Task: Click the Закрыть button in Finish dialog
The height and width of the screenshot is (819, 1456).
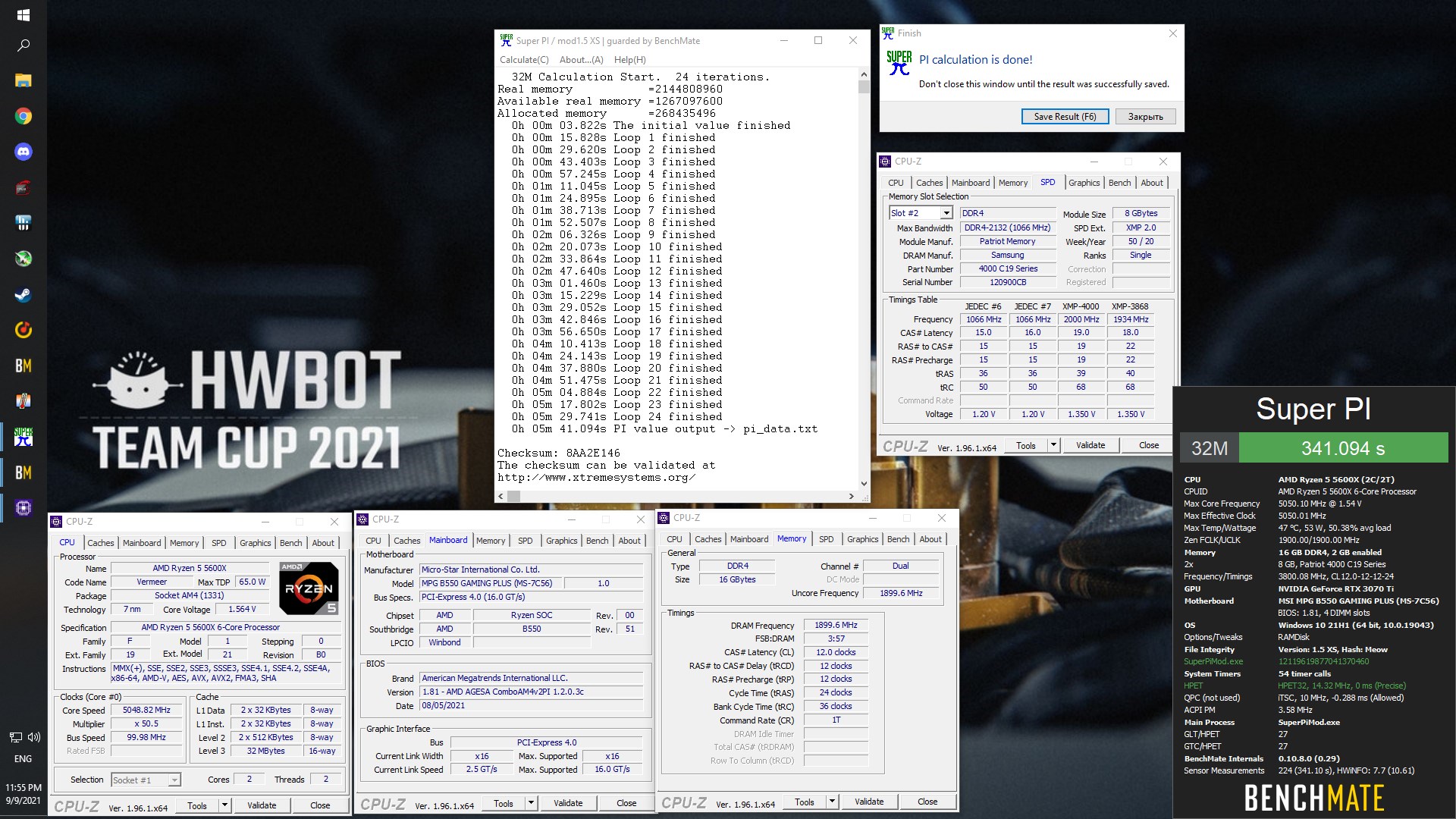Action: pos(1145,117)
